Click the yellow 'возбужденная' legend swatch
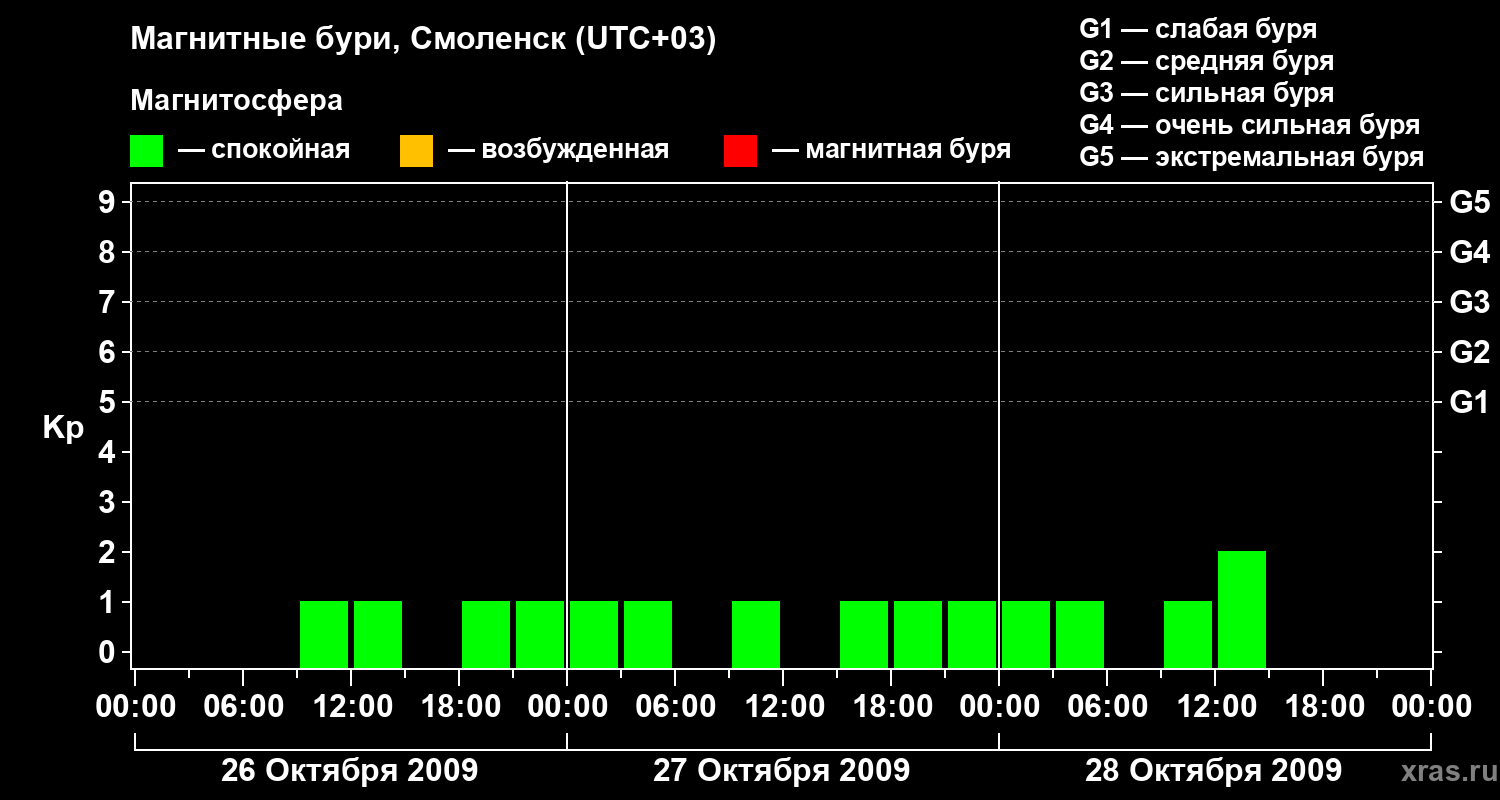Screen dimensions: 1500x800 (x=416, y=151)
